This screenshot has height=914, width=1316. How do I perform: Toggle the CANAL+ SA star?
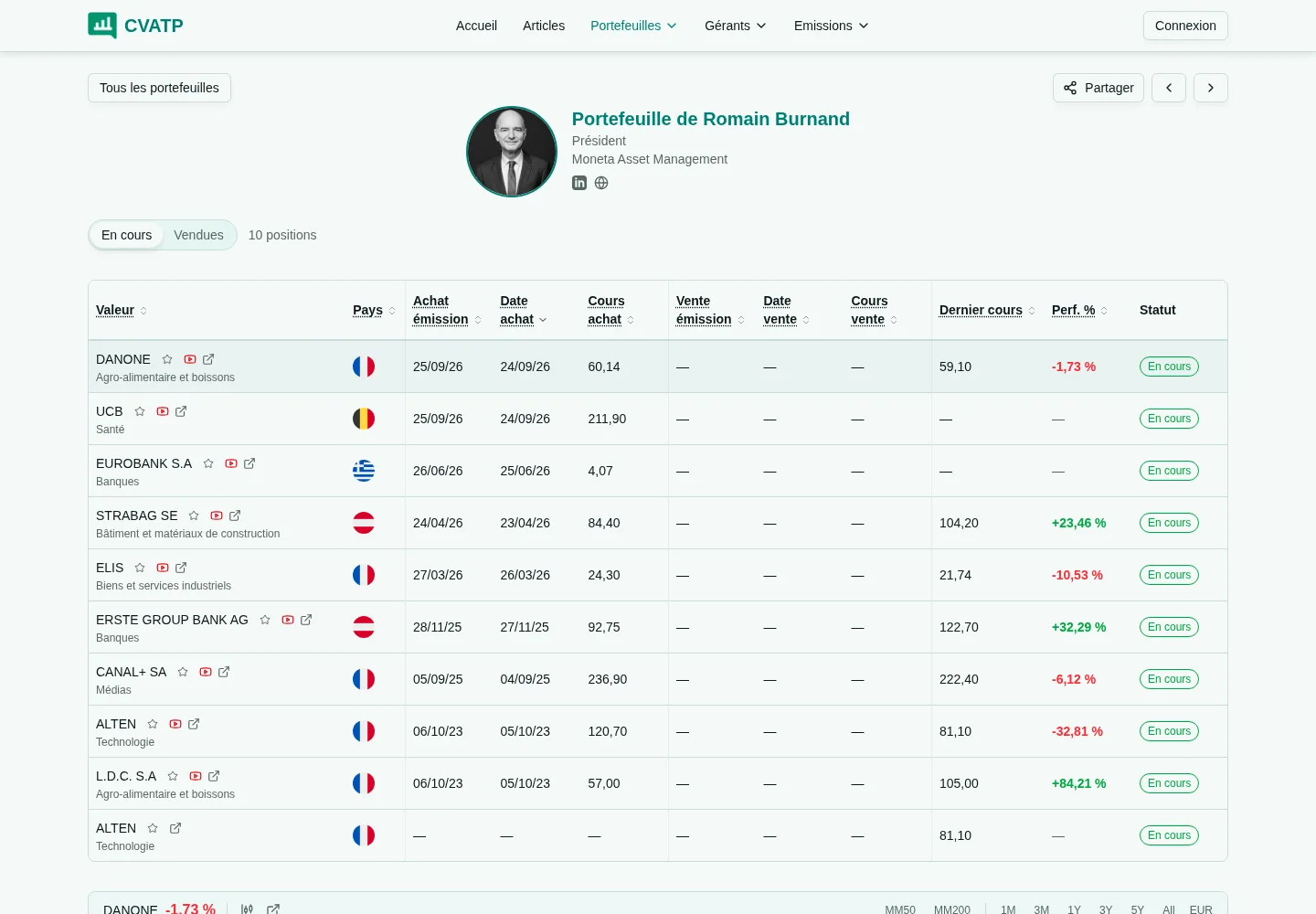(x=183, y=672)
